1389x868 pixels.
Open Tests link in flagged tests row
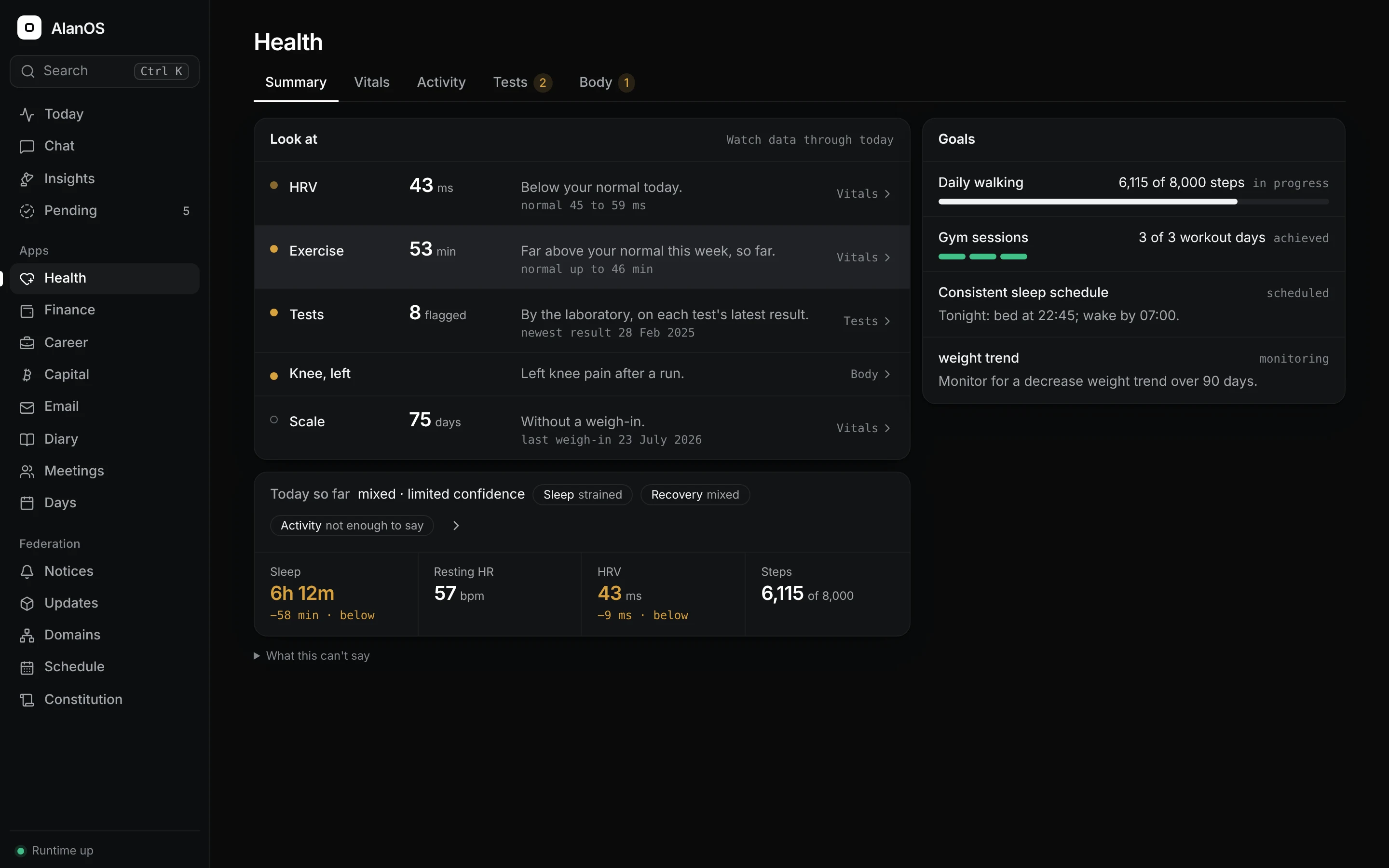click(867, 321)
